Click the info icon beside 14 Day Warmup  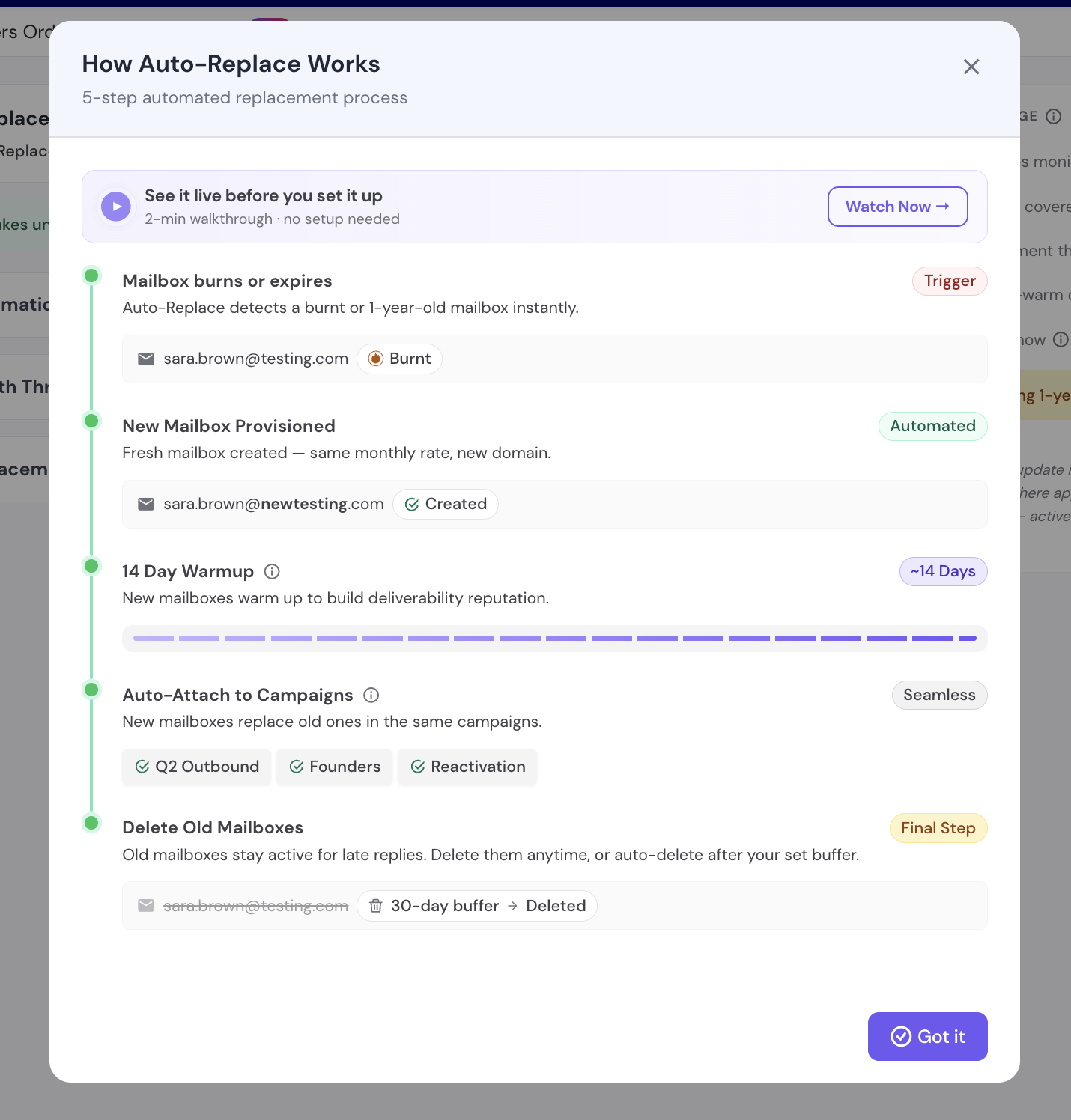(x=273, y=572)
